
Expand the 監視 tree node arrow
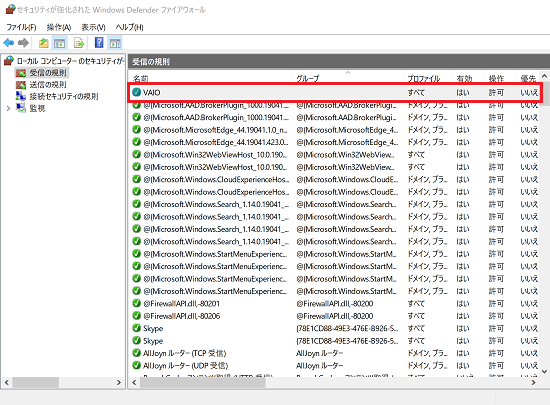[8, 108]
